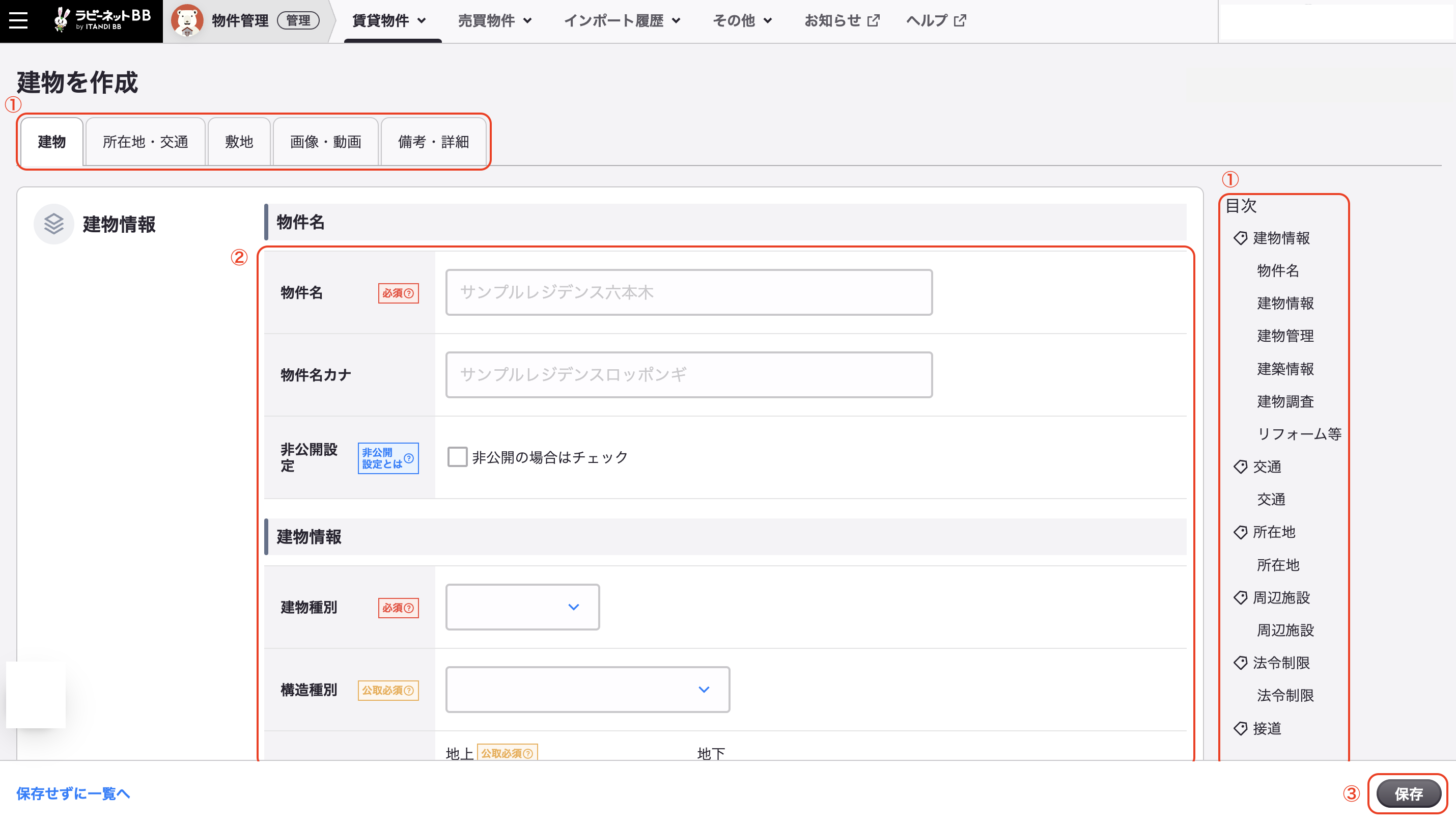Viewport: 1456px width, 822px height.
Task: Click the bear mascot avatar icon
Action: click(x=187, y=20)
